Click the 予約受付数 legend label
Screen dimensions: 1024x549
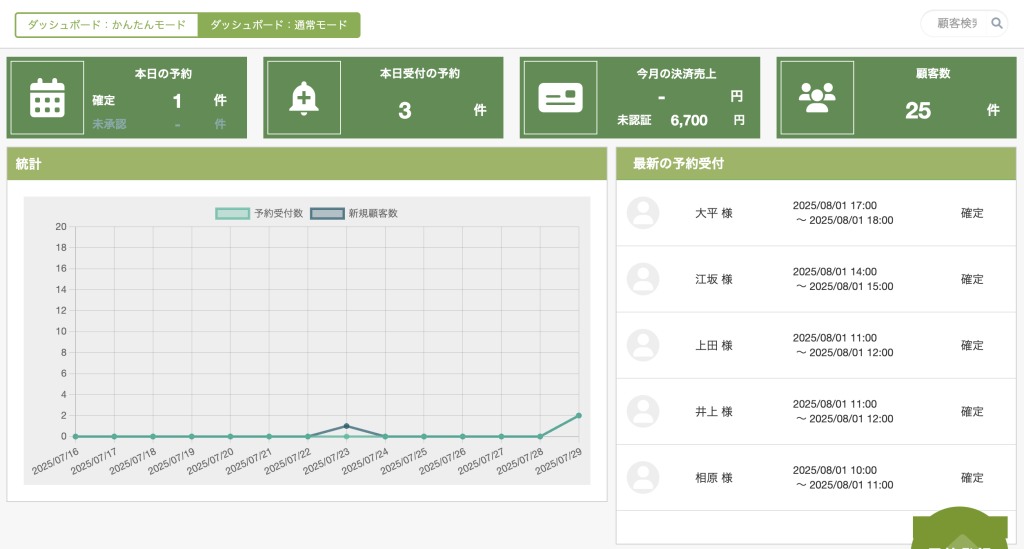tap(279, 213)
